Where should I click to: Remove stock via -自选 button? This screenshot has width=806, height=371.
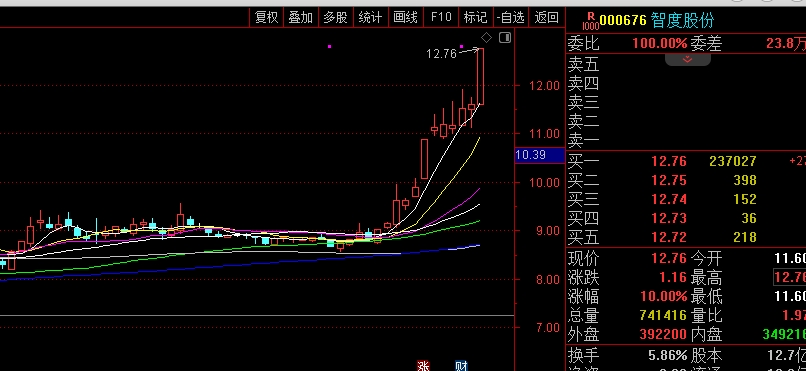(x=510, y=17)
